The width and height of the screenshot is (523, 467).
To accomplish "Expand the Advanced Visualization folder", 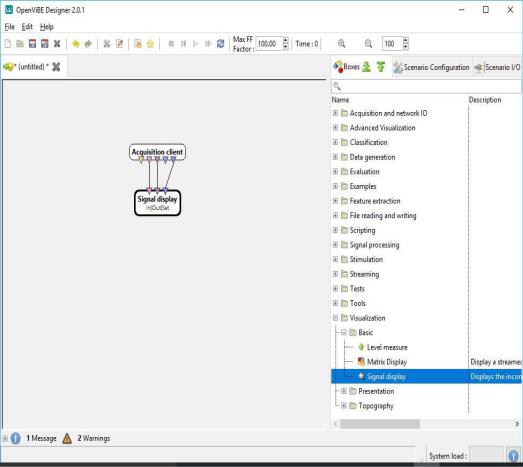I will pyautogui.click(x=335, y=128).
